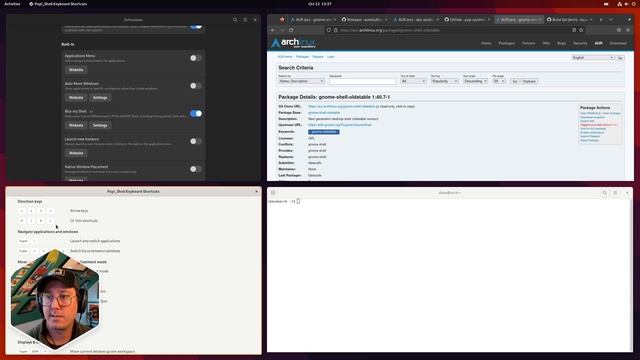Click the Orphans button in Search Criteria
The image size is (640, 360).
[x=529, y=81]
